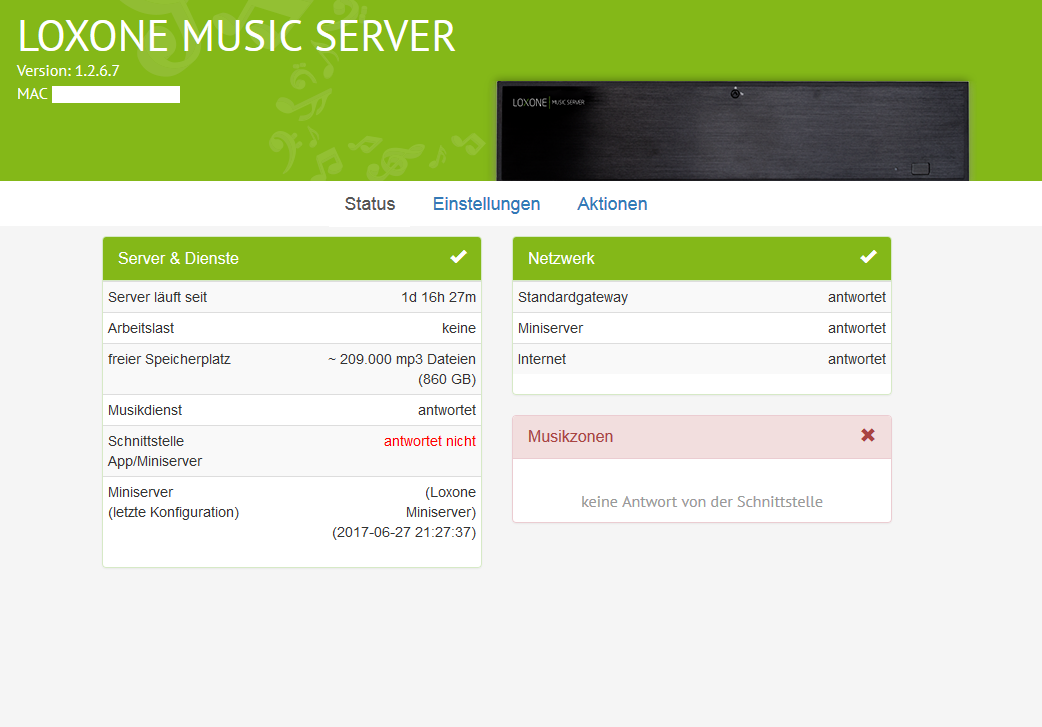The width and height of the screenshot is (1042, 727).
Task: Click the 'Miniserver (letzte Konfiguration)' label
Action: pyautogui.click(x=173, y=502)
